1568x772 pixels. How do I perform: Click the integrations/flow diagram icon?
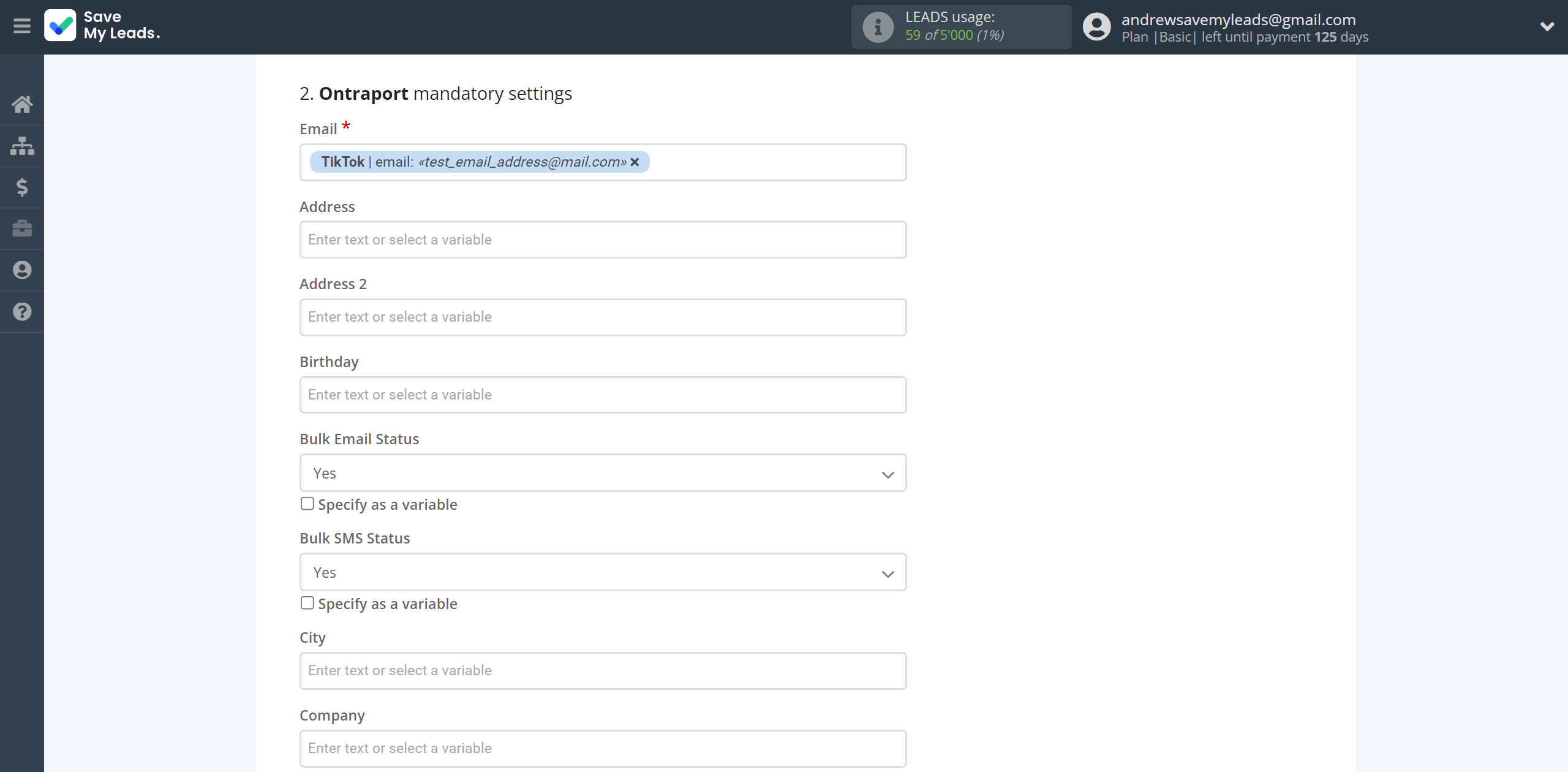tap(22, 144)
